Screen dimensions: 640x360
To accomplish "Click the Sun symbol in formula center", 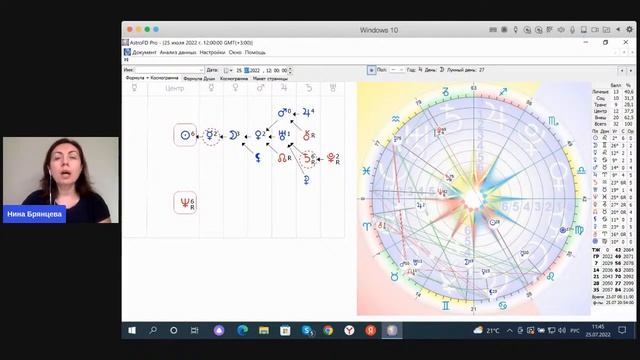I will point(185,135).
